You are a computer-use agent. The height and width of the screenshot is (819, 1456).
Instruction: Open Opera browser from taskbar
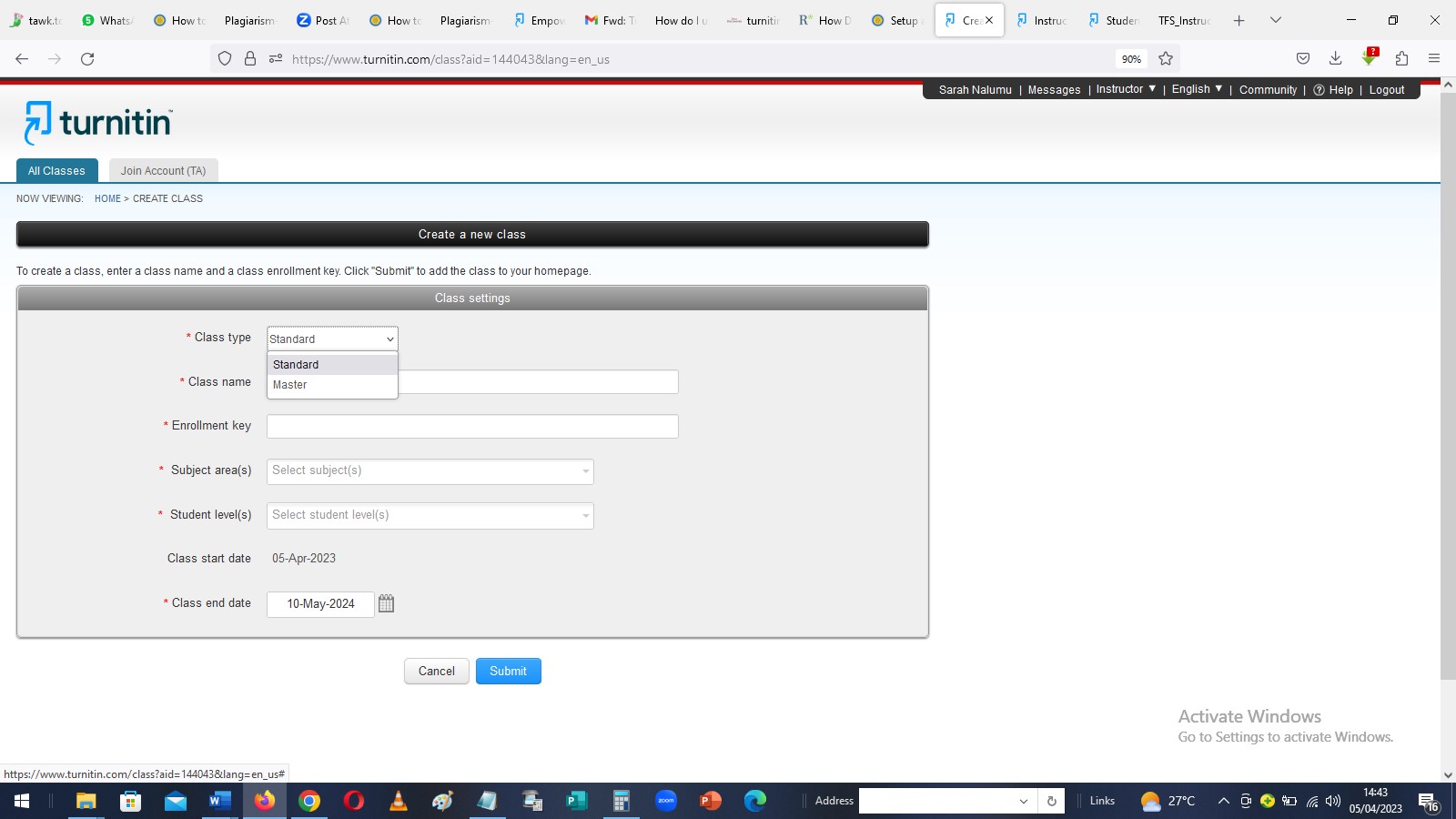[x=354, y=801]
